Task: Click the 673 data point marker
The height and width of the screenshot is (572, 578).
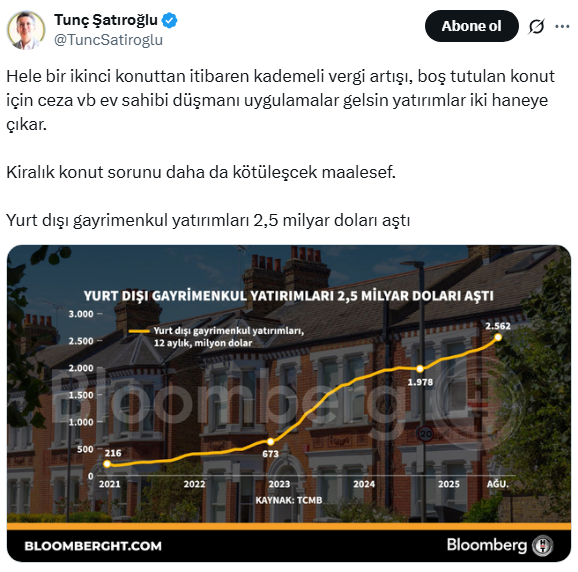Action: tap(270, 442)
